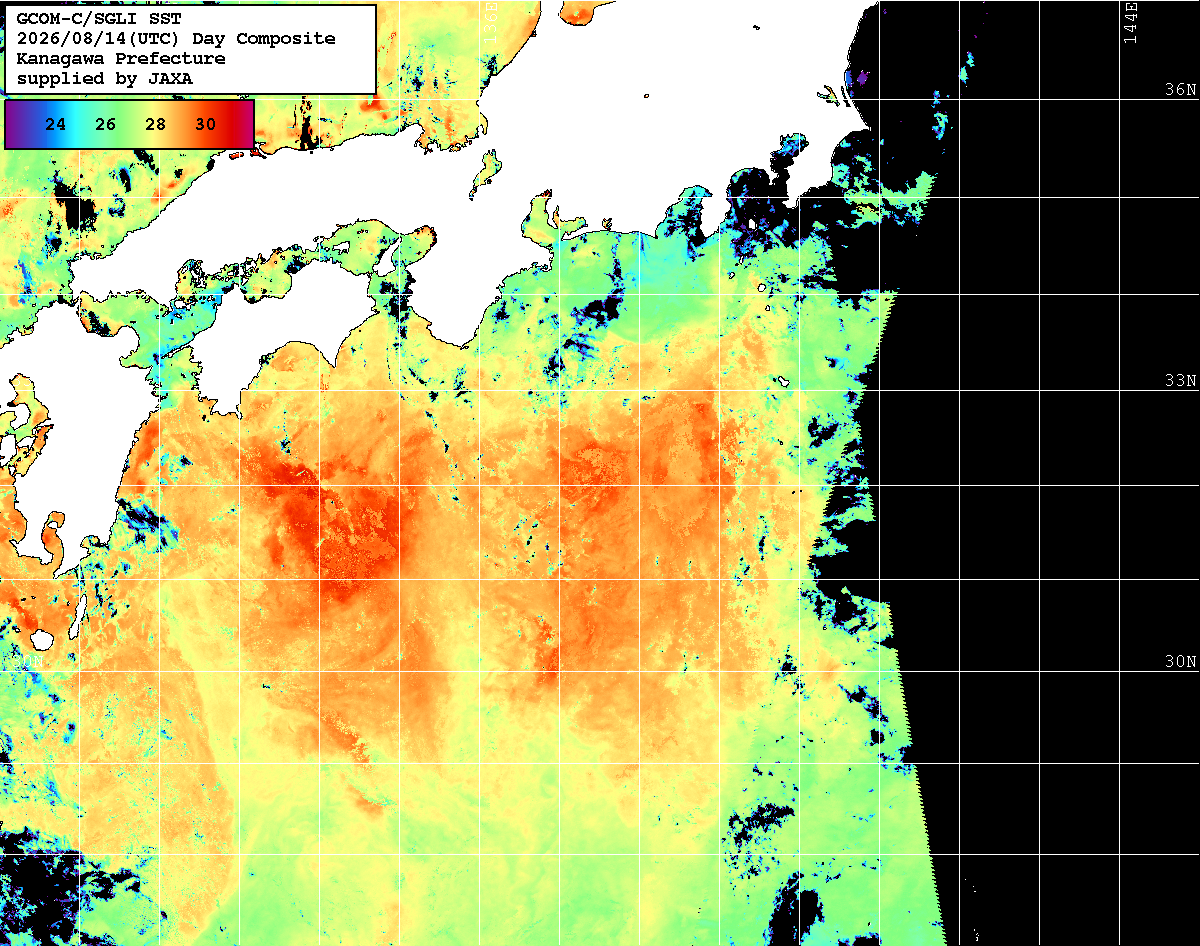Select the 2026/08/14(UTC) Day Composite date line
Image resolution: width=1200 pixels, height=946 pixels.
tap(176, 39)
